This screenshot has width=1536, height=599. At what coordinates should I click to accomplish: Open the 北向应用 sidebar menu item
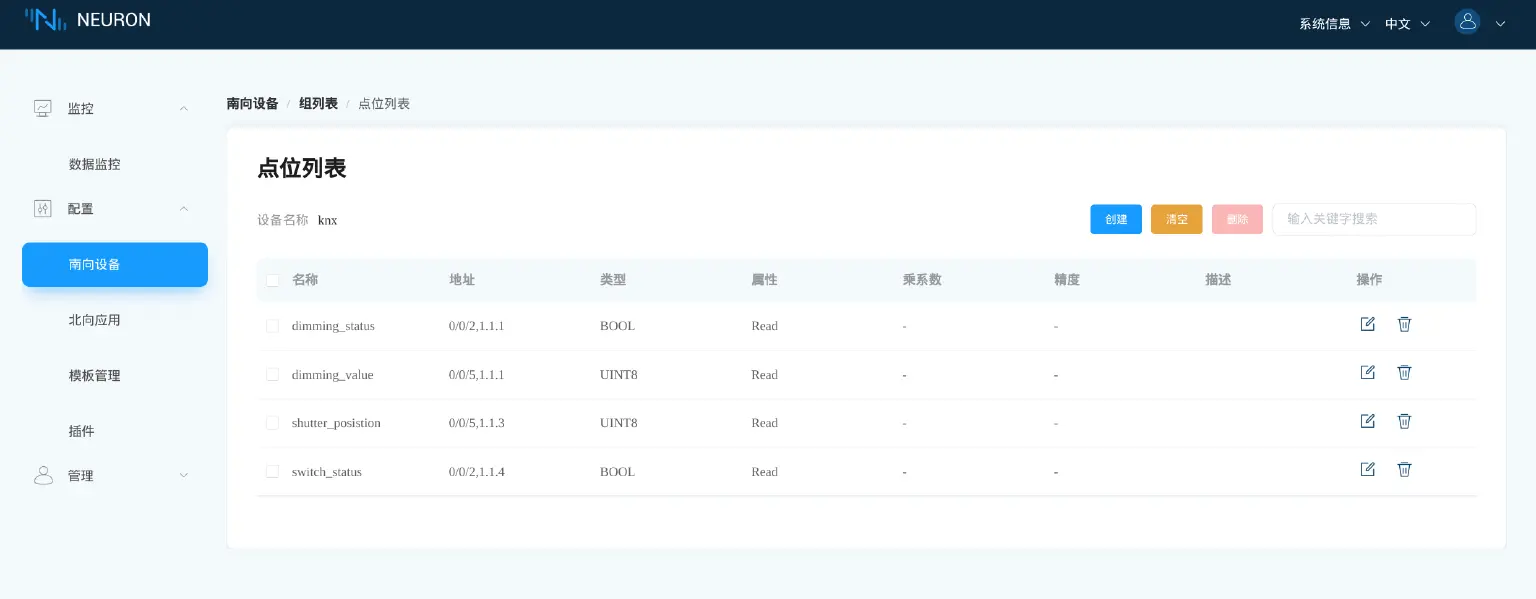[x=95, y=320]
